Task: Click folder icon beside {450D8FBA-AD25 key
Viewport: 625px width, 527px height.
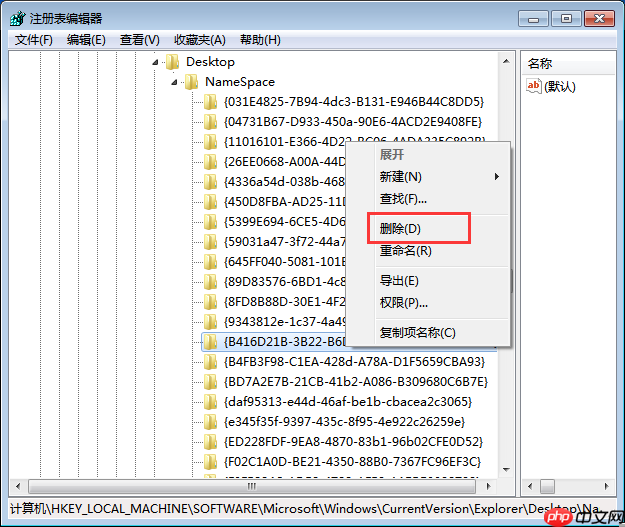Action: (210, 202)
